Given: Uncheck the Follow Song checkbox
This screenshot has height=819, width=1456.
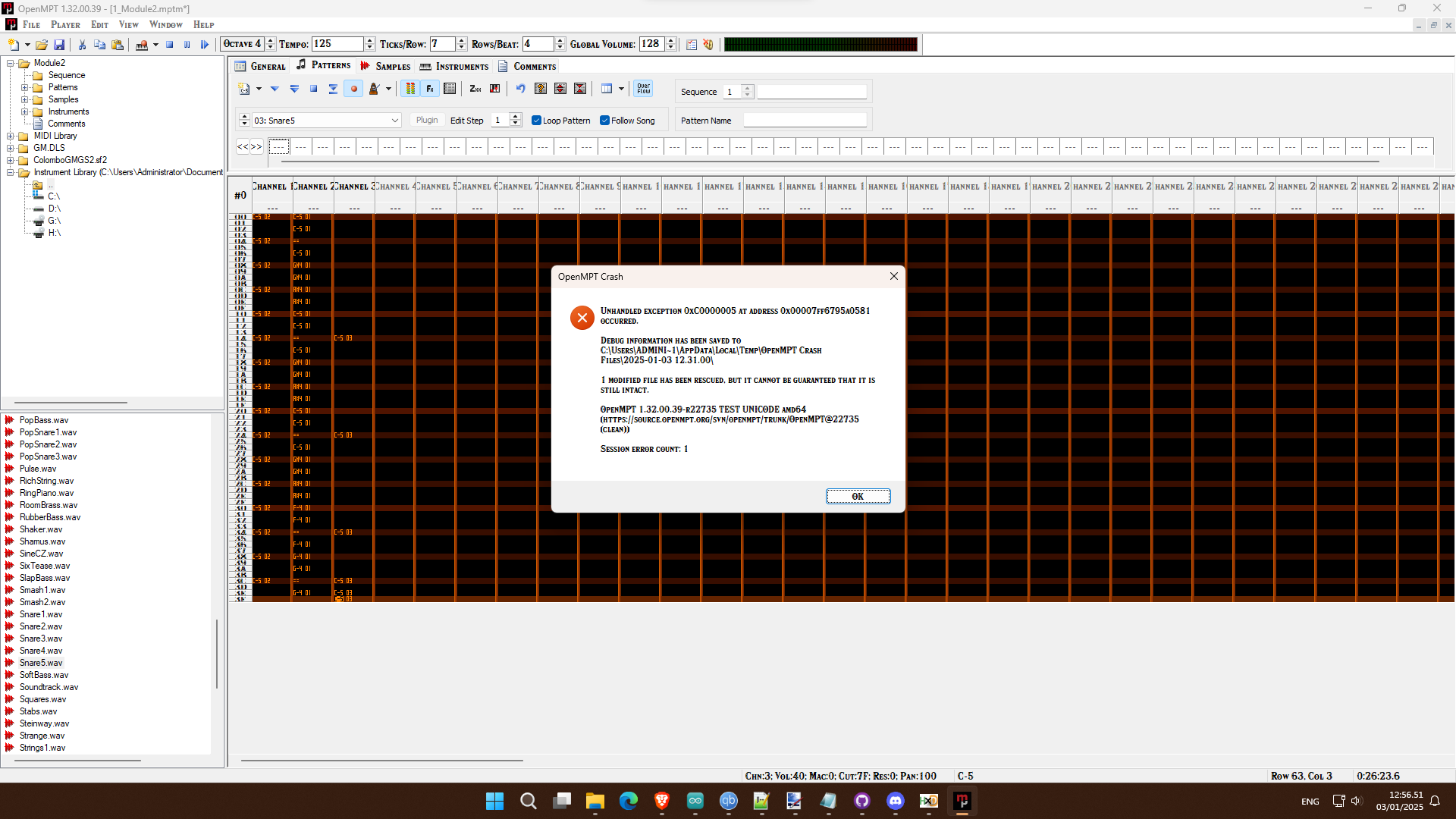Looking at the screenshot, I should pos(604,121).
